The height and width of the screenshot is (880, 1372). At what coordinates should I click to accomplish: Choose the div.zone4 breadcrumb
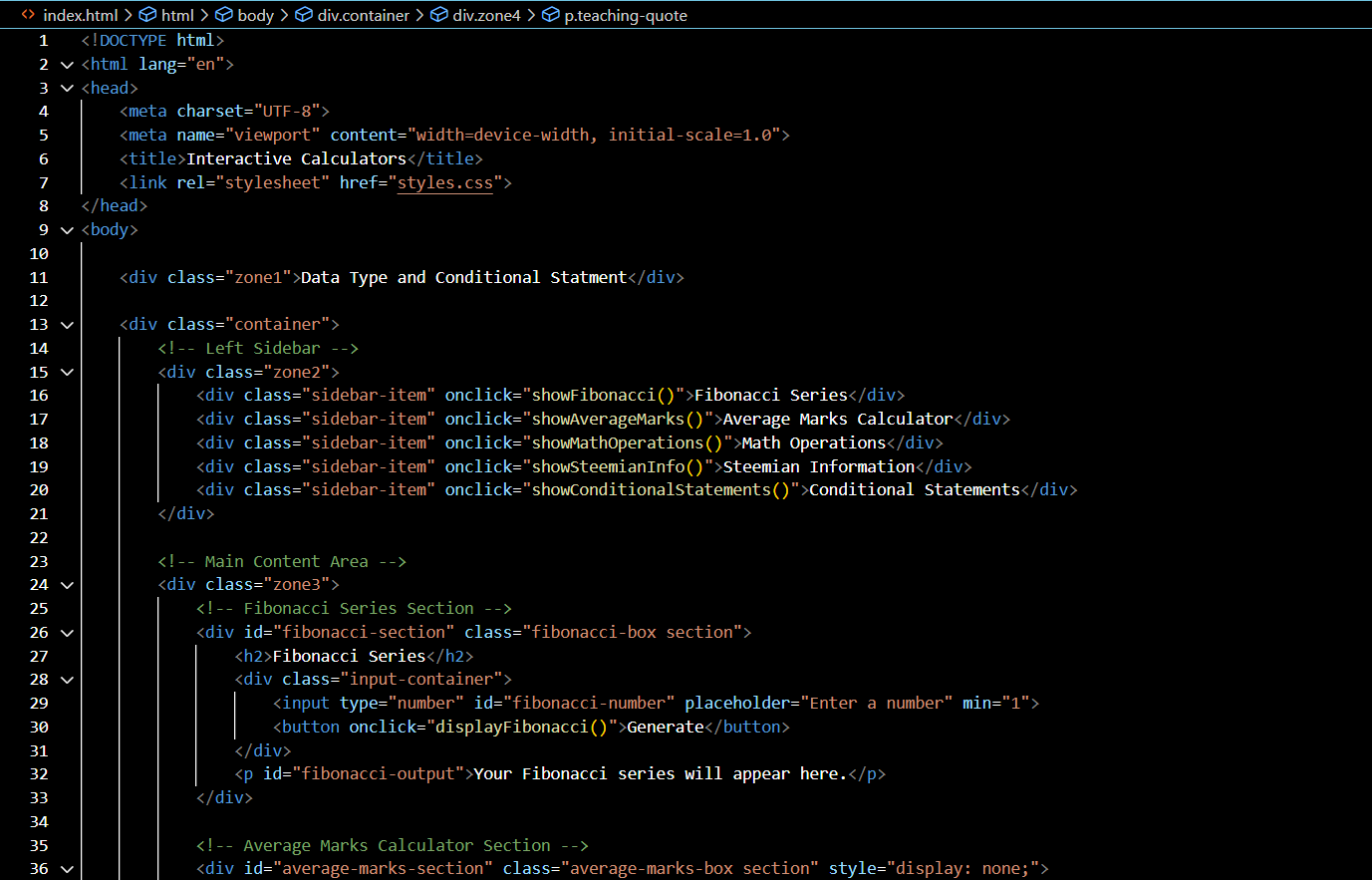pyautogui.click(x=476, y=15)
